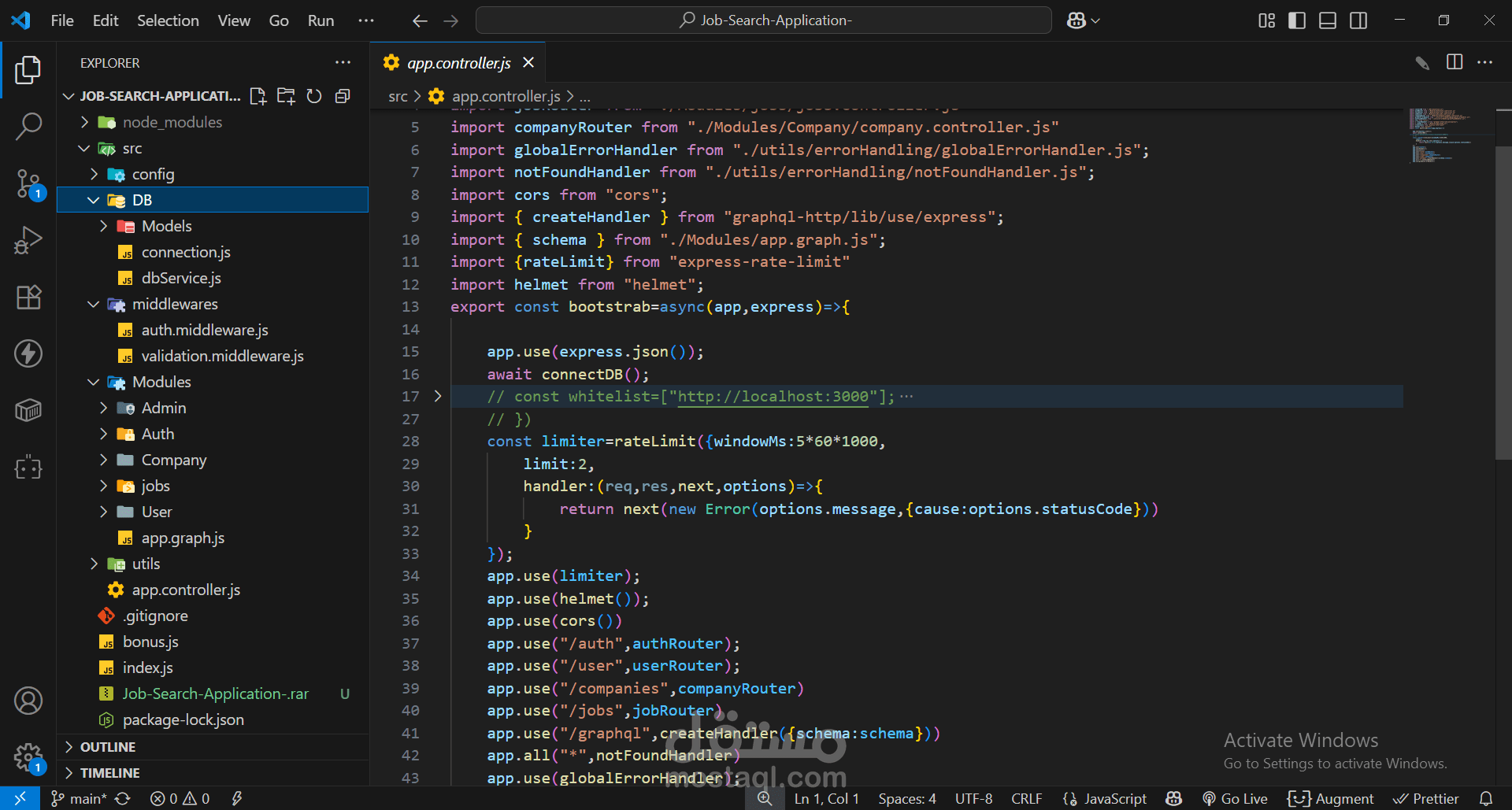Collapse all folders in explorer
This screenshot has height=810, width=1512.
pyautogui.click(x=343, y=96)
